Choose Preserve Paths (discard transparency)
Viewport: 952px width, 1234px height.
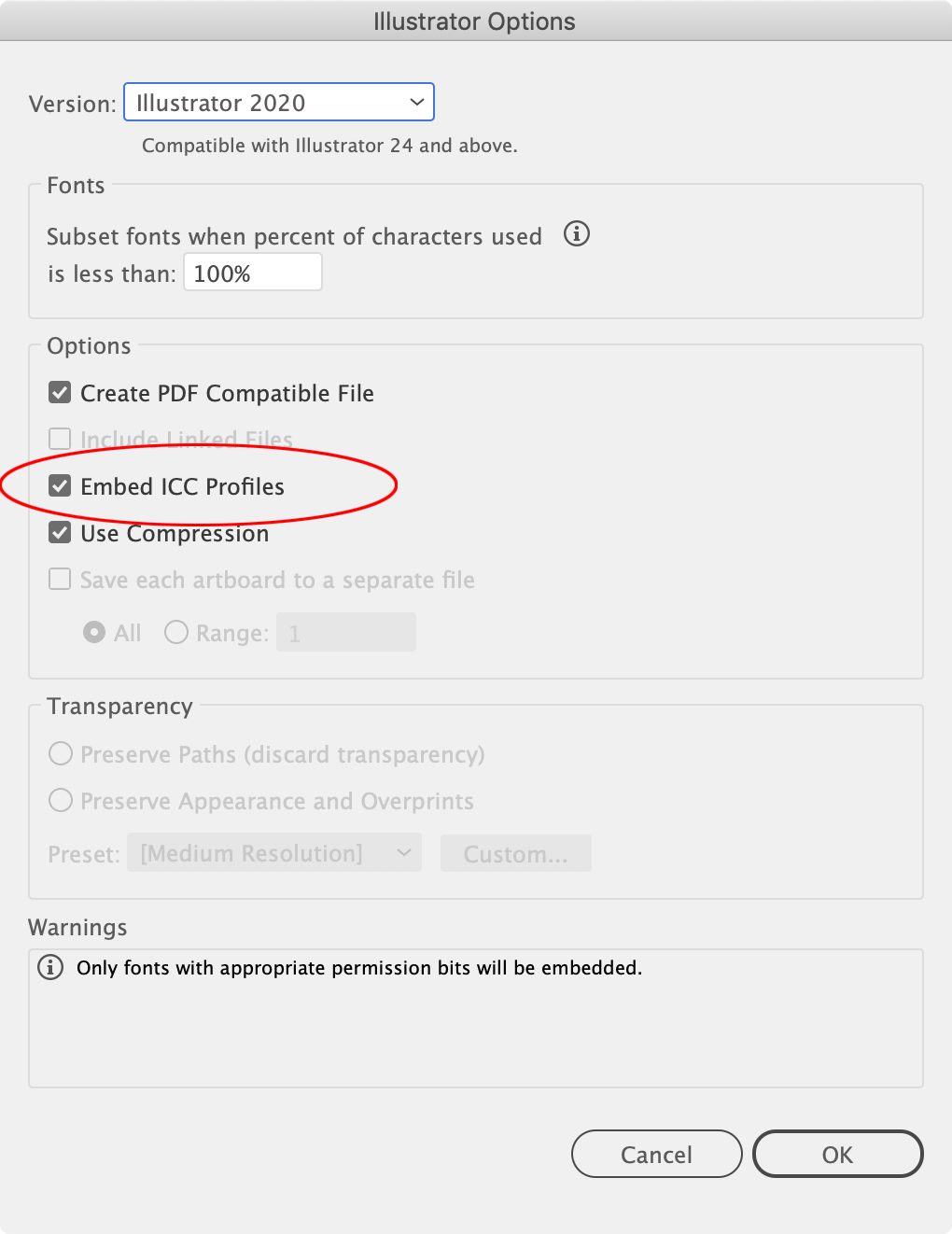tap(60, 753)
